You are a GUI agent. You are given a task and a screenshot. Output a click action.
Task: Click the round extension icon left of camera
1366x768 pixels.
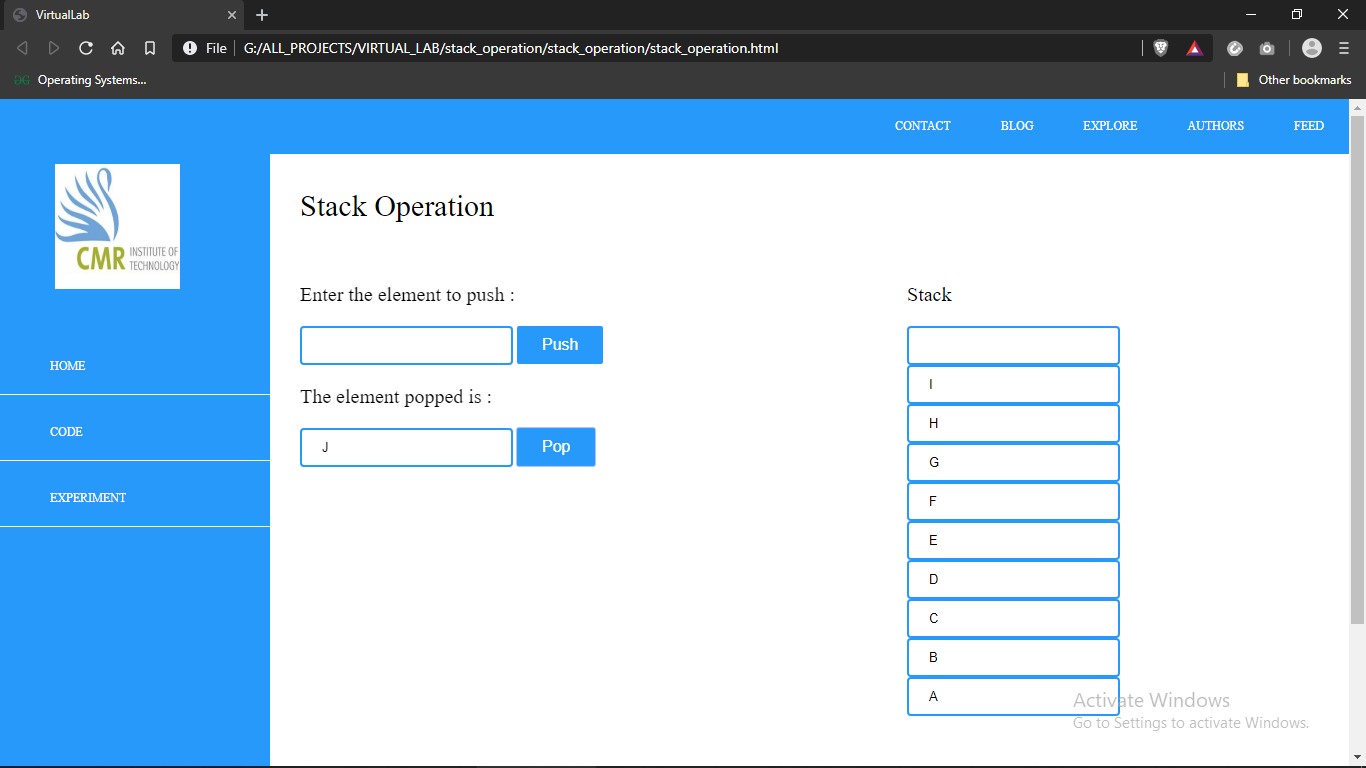tap(1235, 48)
